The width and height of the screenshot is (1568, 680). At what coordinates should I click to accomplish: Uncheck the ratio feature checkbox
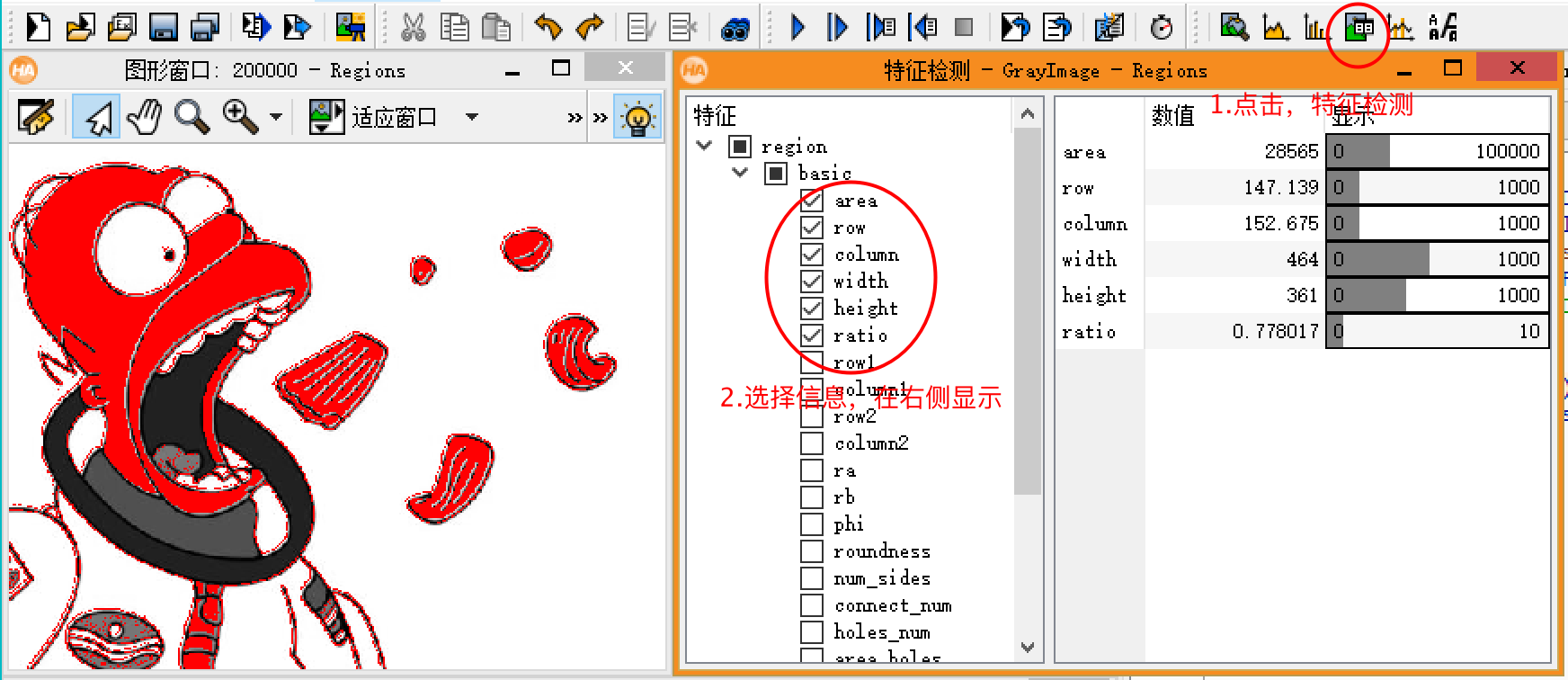click(x=812, y=336)
